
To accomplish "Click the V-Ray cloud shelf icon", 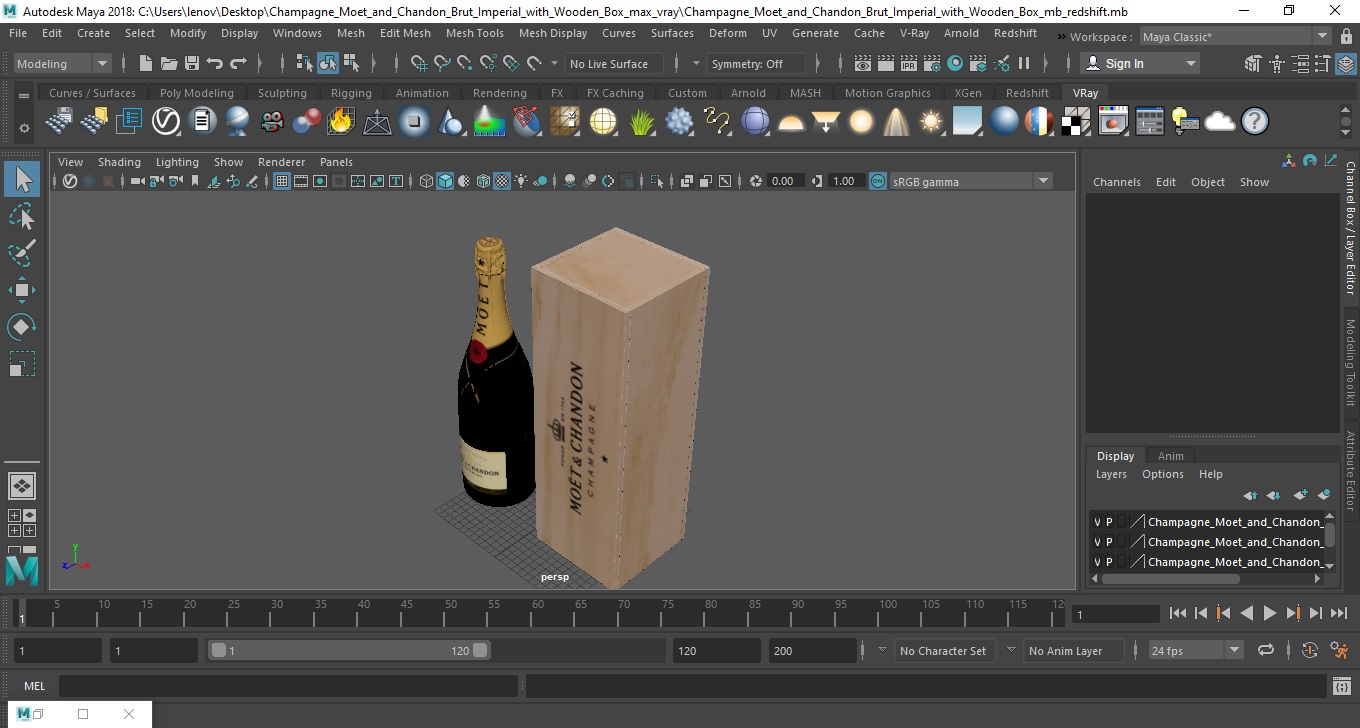I will coord(1220,122).
